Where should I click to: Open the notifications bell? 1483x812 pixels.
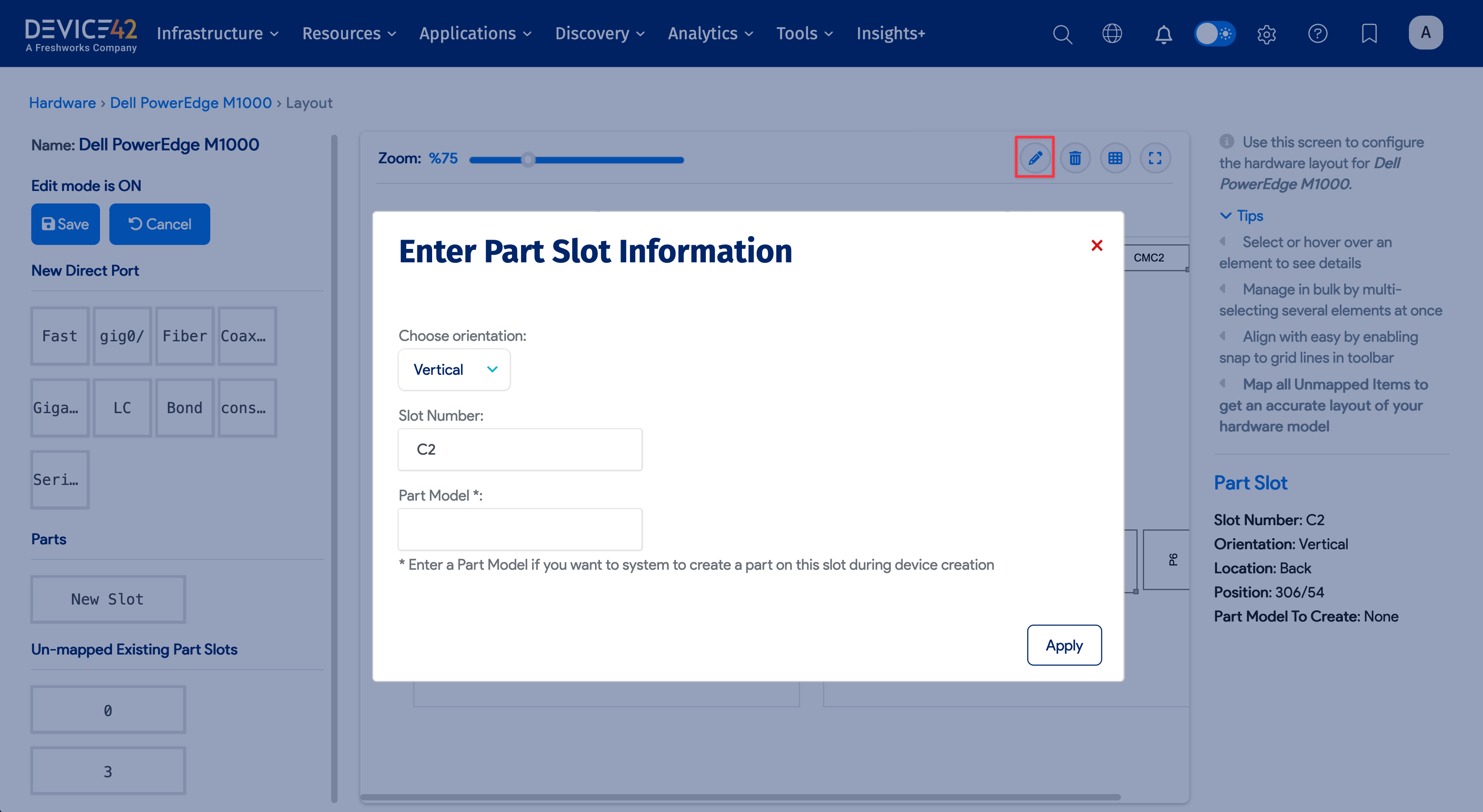coord(1163,33)
